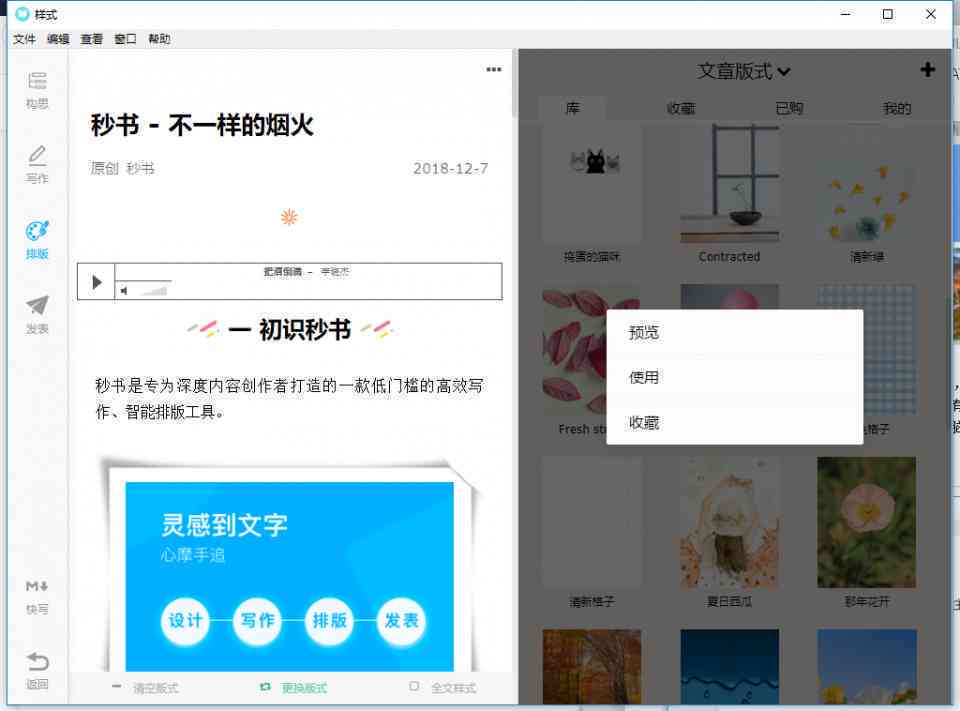The width and height of the screenshot is (960, 711).
Task: Select the 清新绿 yellow leaves thumbnail
Action: [867, 184]
